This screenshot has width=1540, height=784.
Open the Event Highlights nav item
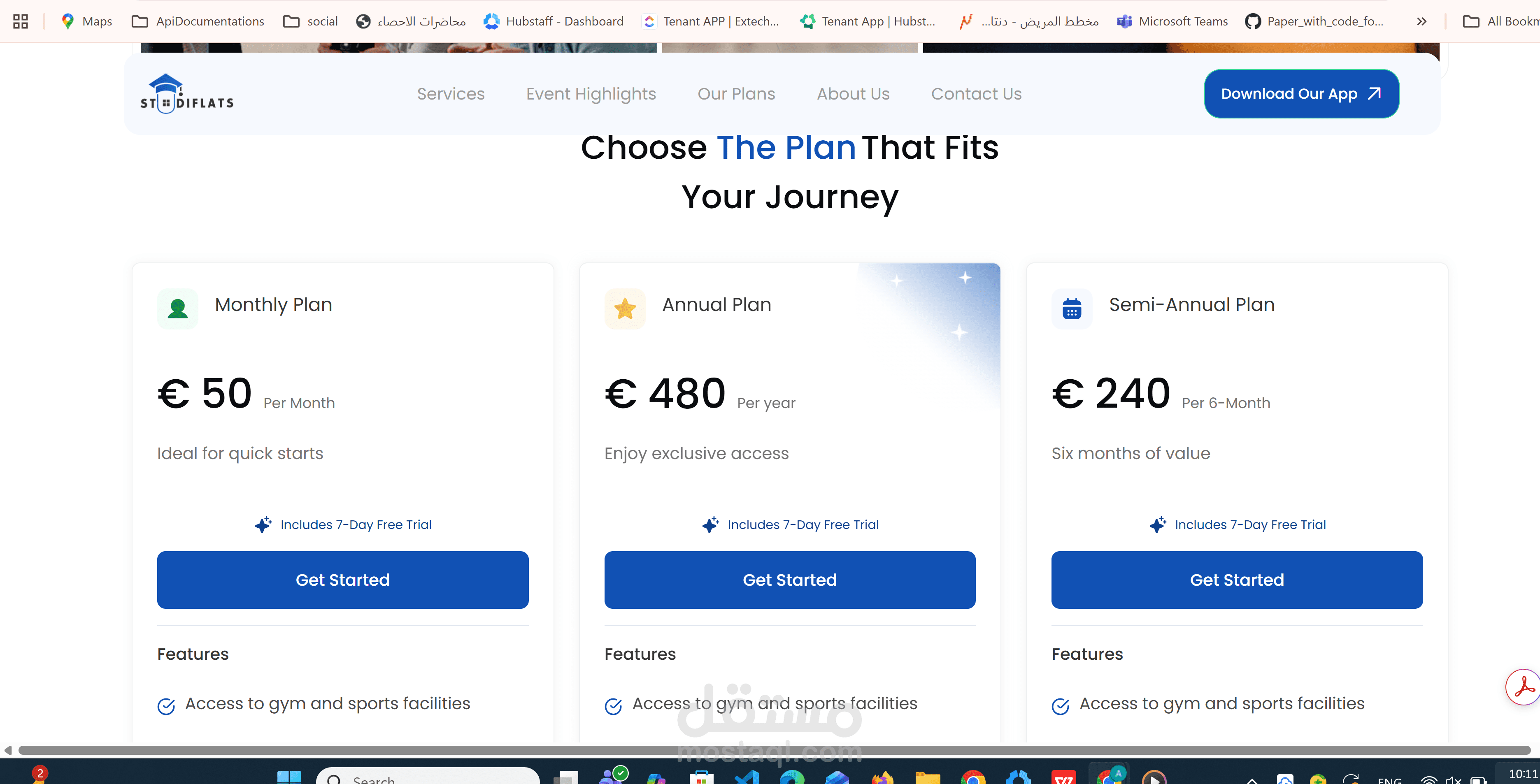click(x=591, y=94)
